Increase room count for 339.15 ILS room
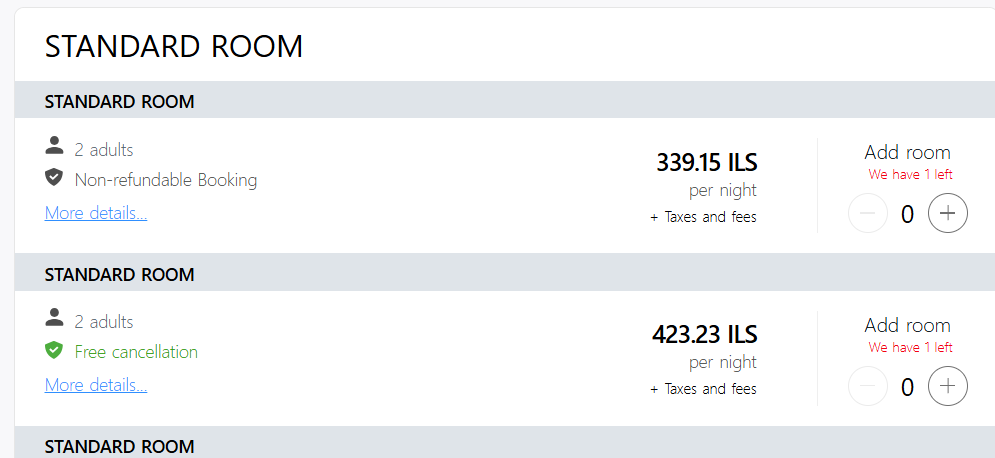 (x=947, y=213)
